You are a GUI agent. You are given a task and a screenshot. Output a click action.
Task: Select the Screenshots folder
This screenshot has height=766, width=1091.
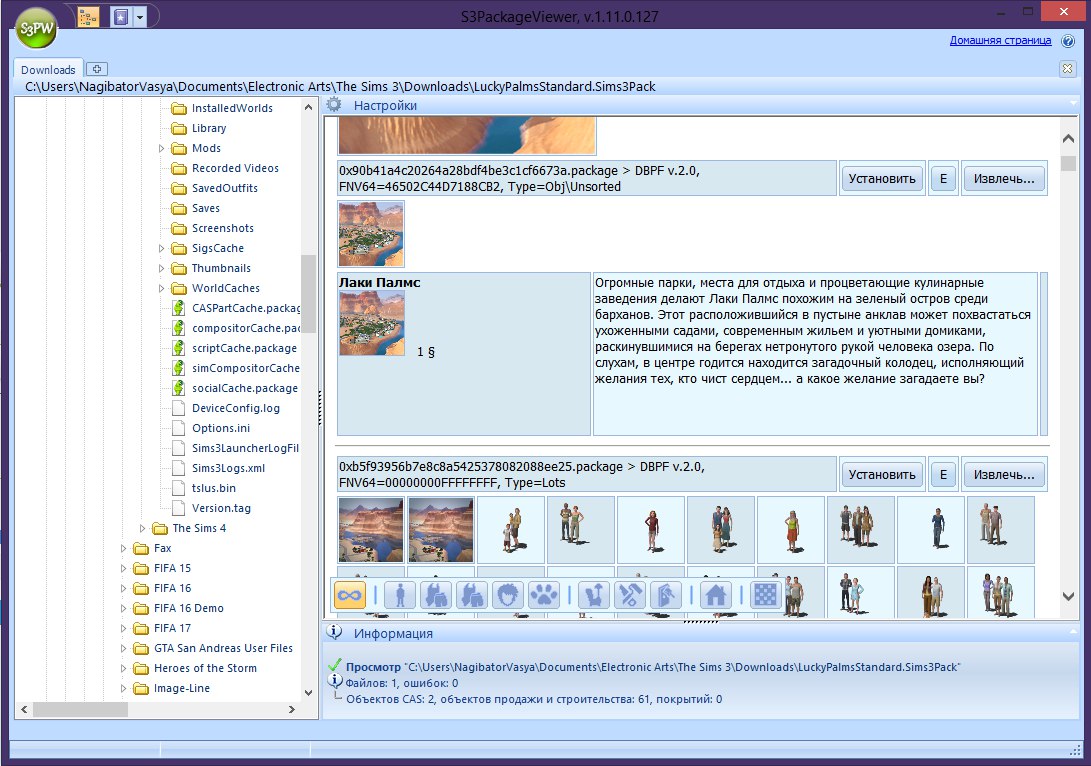[223, 228]
